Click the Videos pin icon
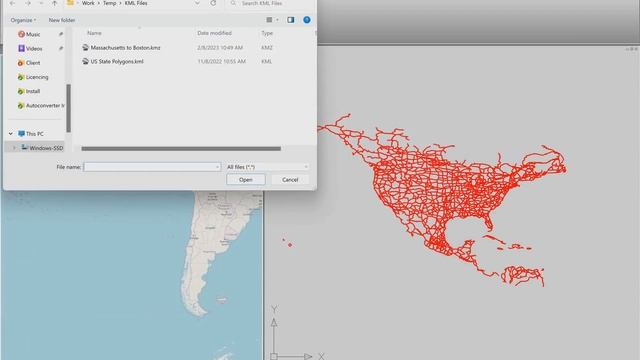640x360 pixels. click(61, 49)
